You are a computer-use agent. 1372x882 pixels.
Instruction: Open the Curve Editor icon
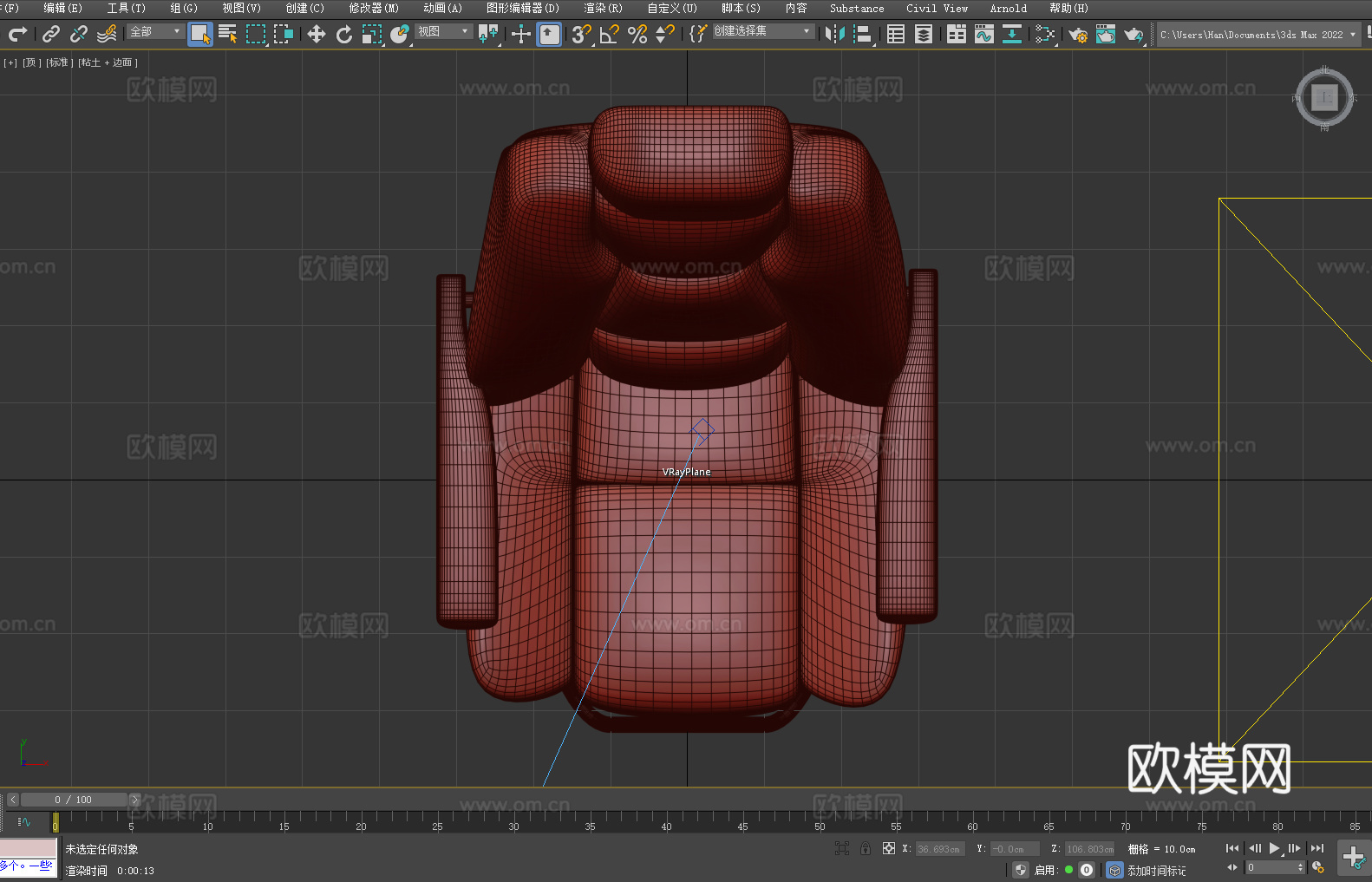[984, 34]
